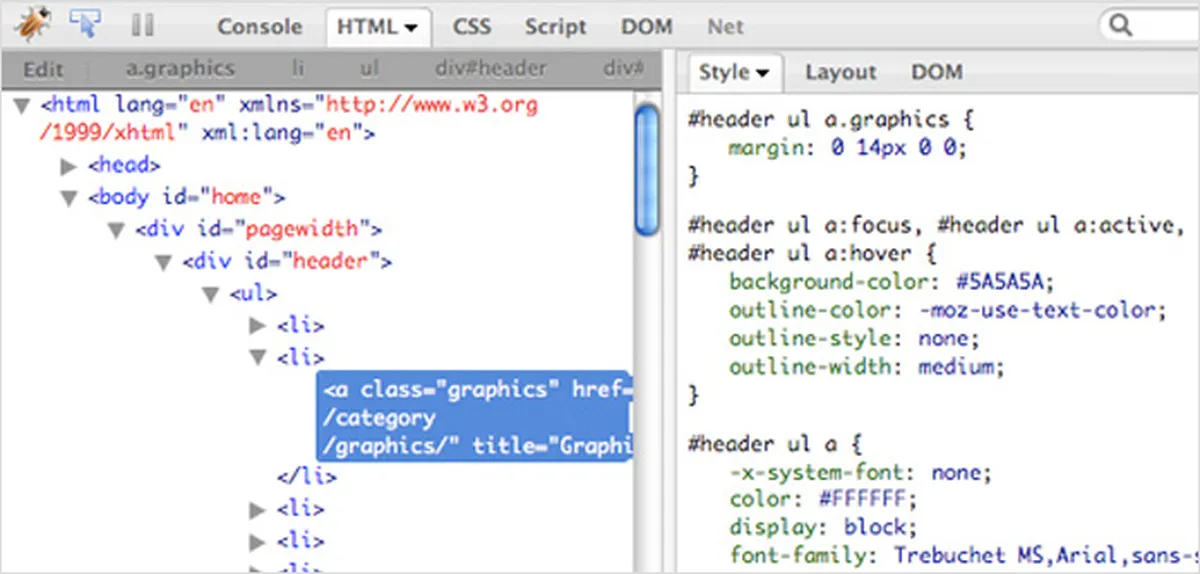Select the highlighted a class="graphics" element
The height and width of the screenshot is (574, 1200).
(x=475, y=417)
